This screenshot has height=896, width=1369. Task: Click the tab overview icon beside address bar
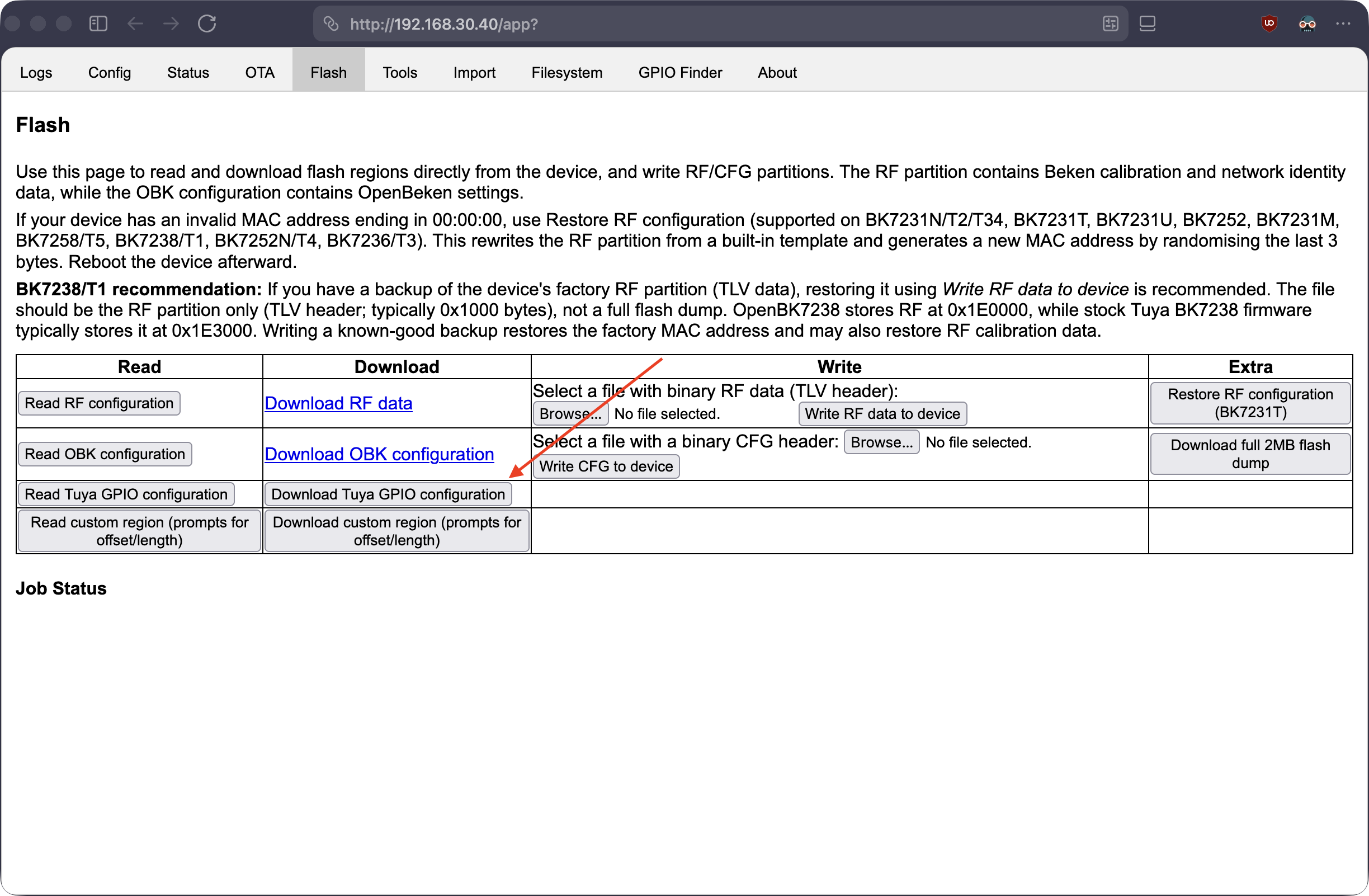[1147, 23]
